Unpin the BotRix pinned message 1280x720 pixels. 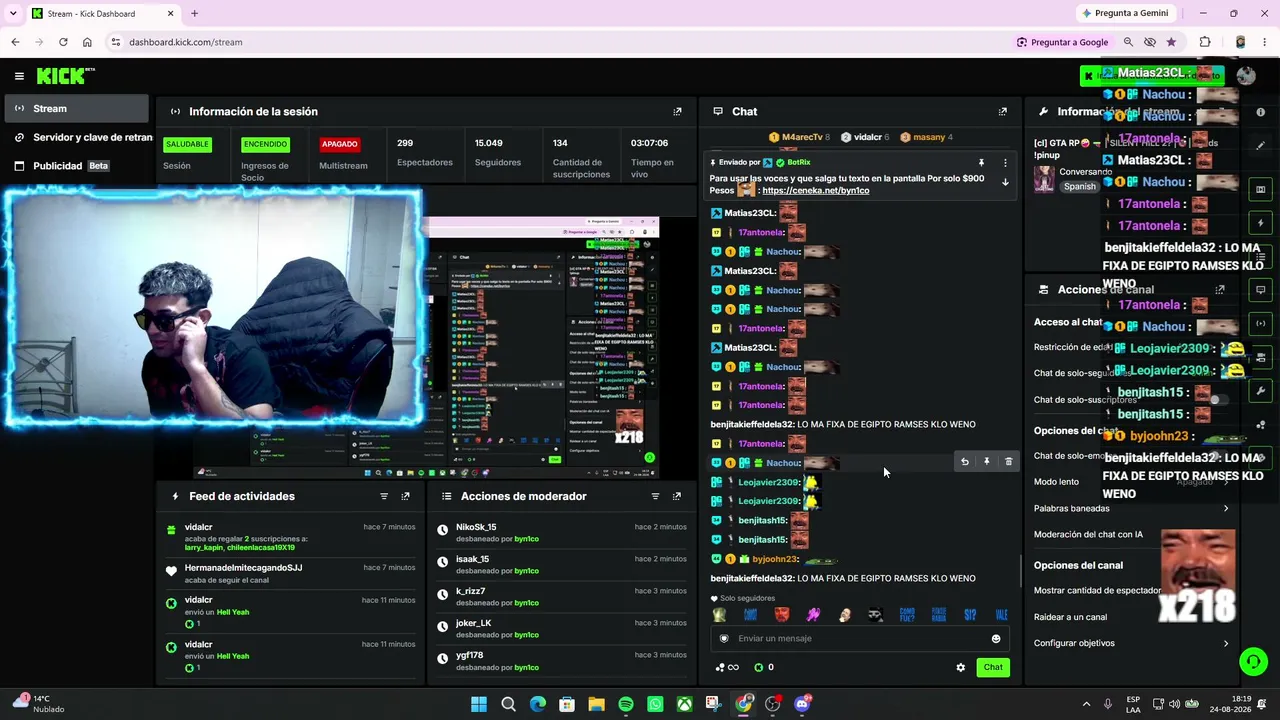(981, 162)
